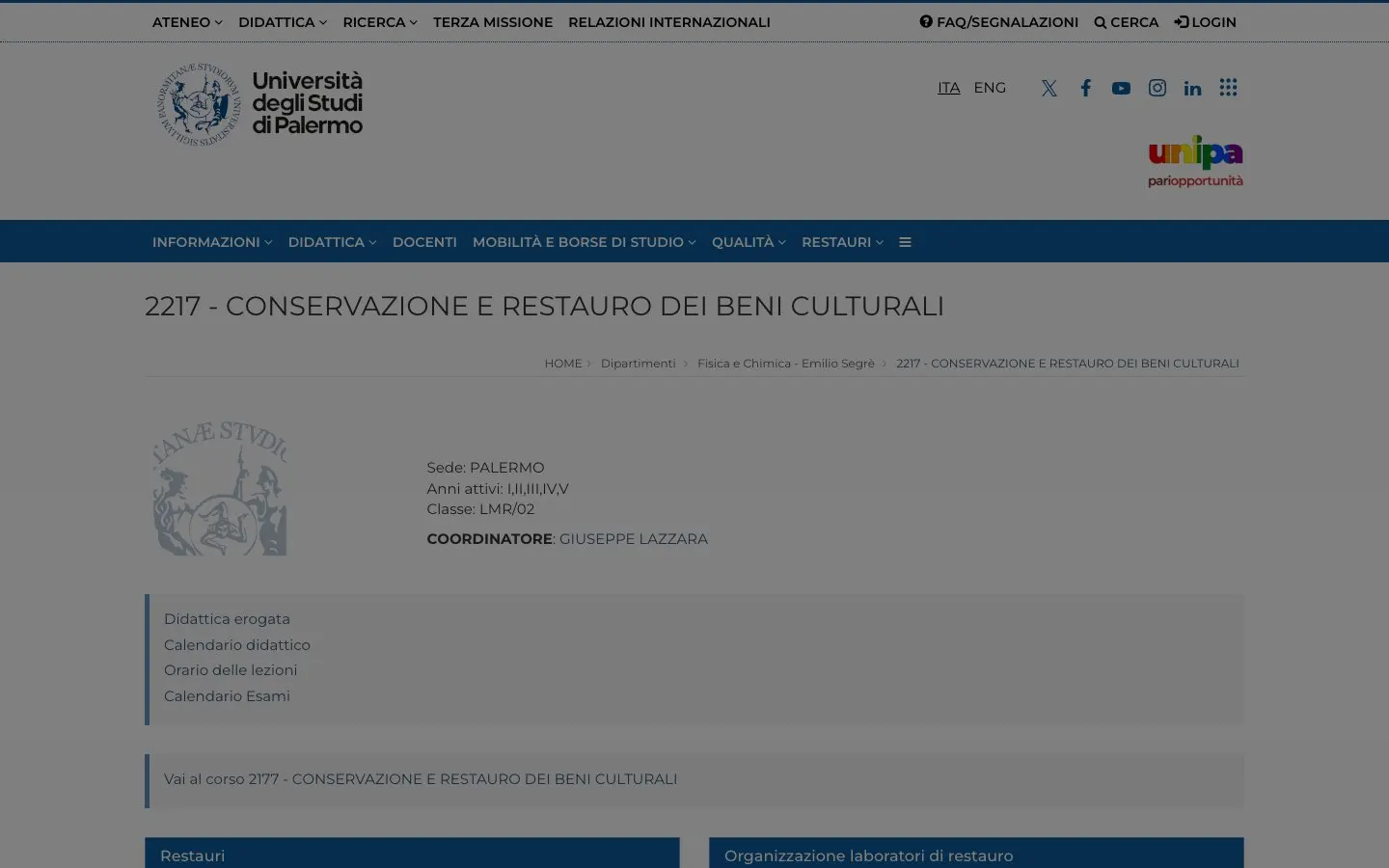Viewport: 1389px width, 868px height.
Task: Open the nine-dot apps grid icon
Action: tap(1228, 87)
